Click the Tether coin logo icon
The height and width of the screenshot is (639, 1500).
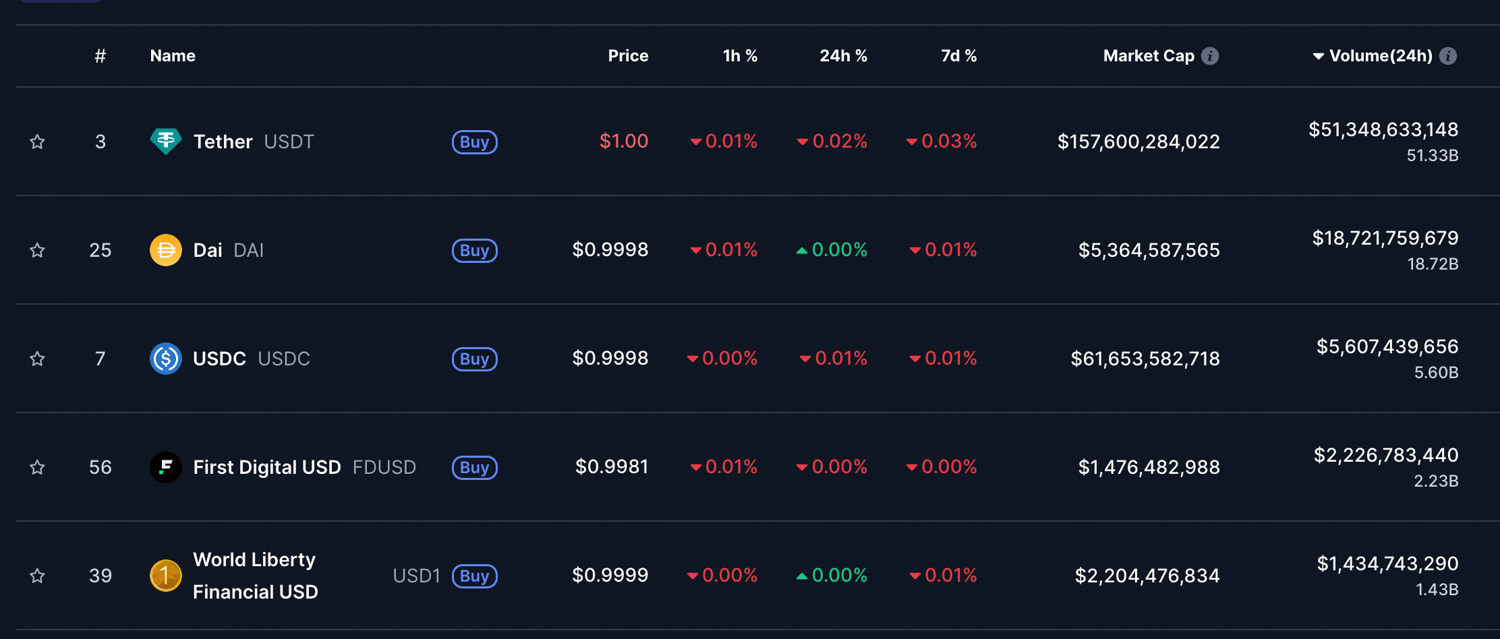click(x=165, y=142)
